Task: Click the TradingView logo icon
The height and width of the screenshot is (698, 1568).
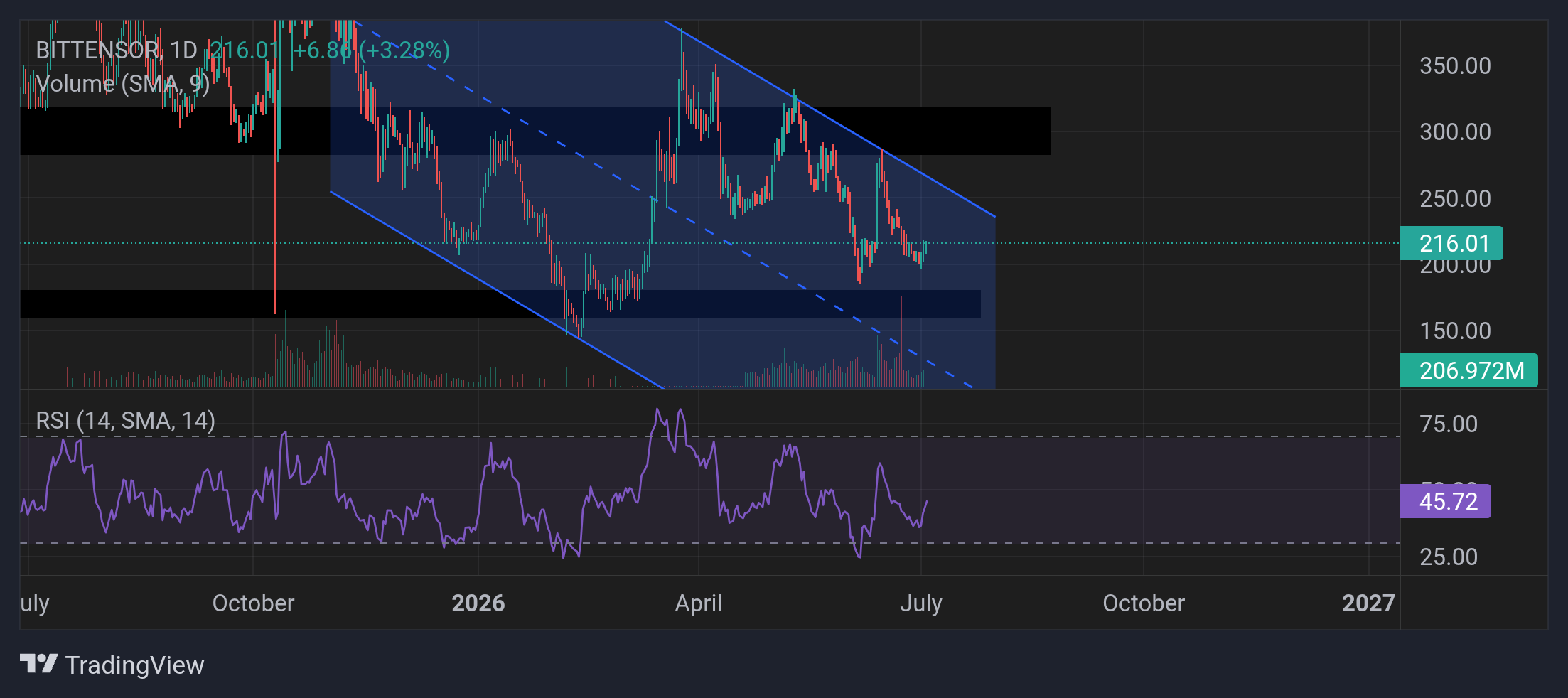Action: [38, 664]
